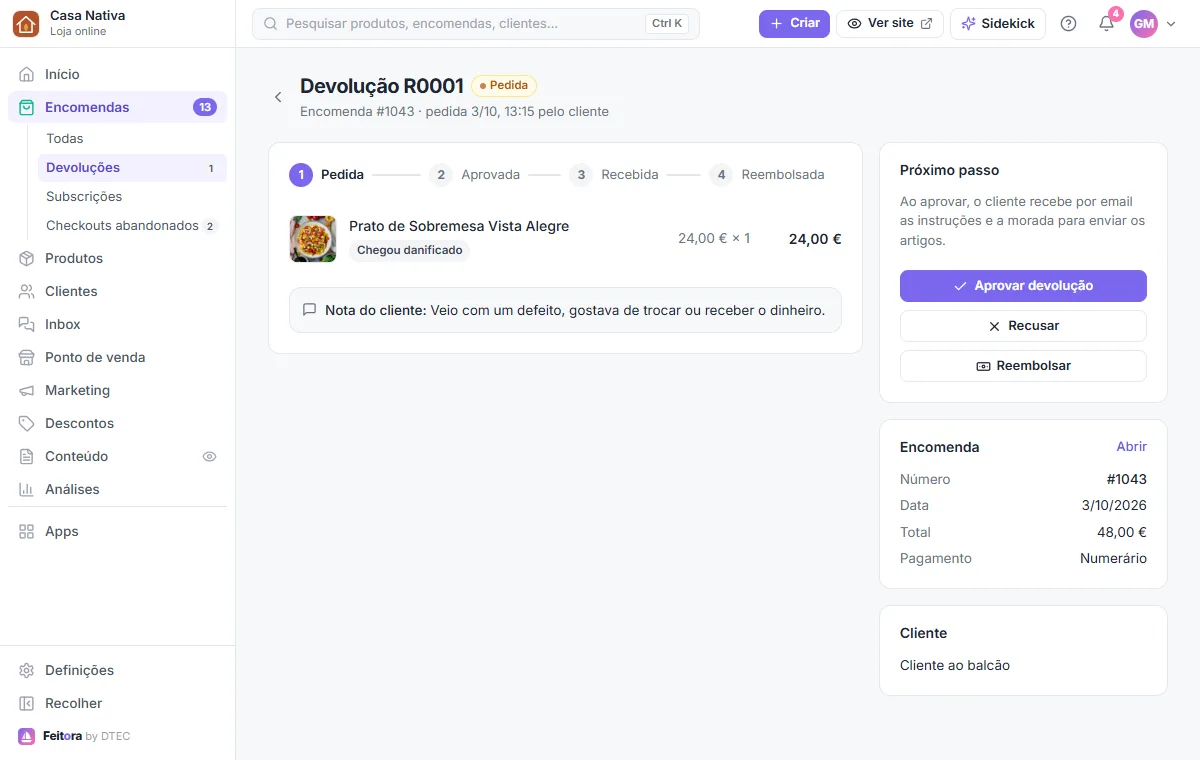This screenshot has width=1200, height=760.
Task: Toggle the Conteúdo eye visibility icon
Action: [x=209, y=456]
